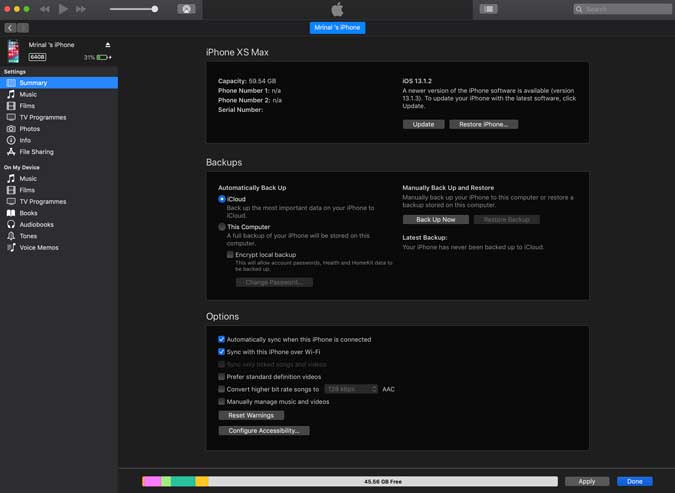Skip to the next track
The height and width of the screenshot is (493, 675).
[81, 9]
